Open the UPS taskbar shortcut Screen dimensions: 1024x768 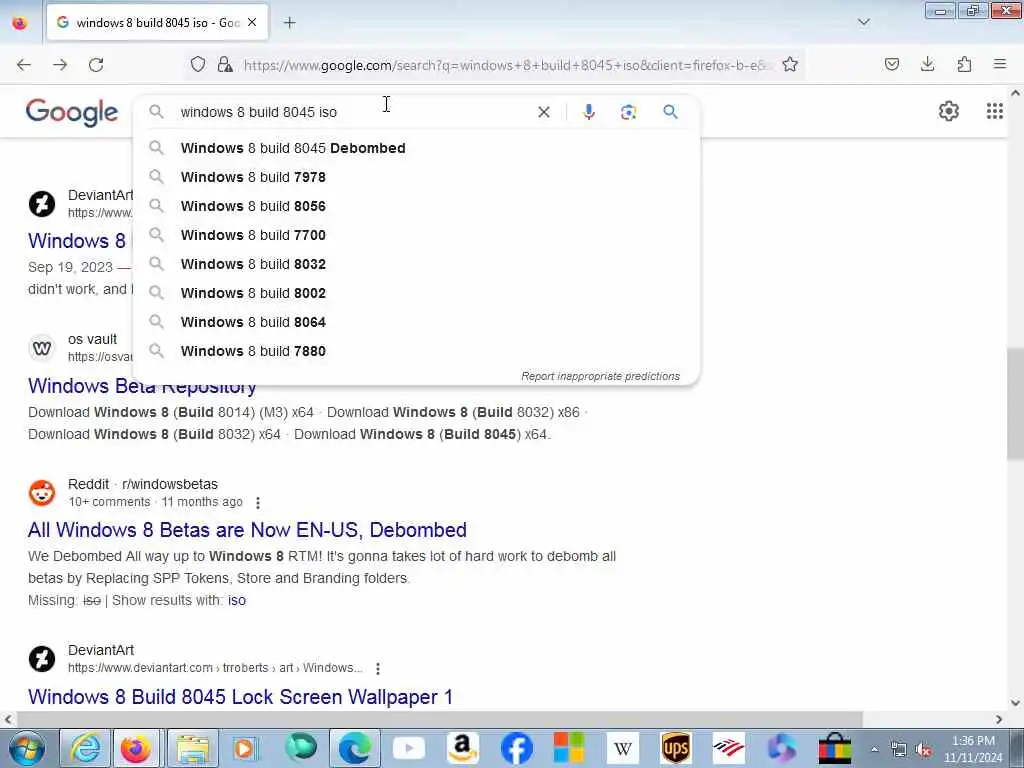(675, 748)
